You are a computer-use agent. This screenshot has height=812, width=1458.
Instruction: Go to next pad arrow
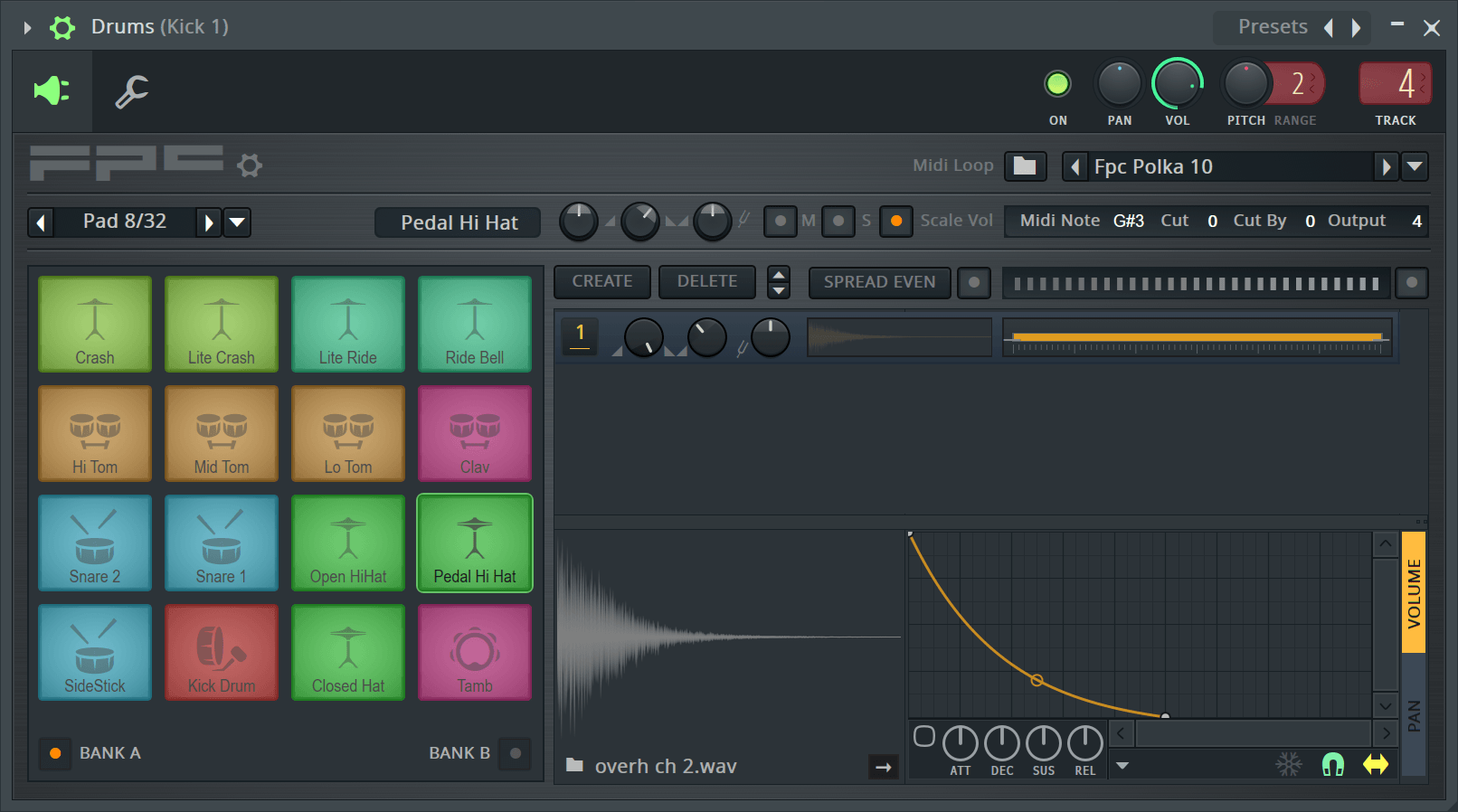tap(208, 222)
